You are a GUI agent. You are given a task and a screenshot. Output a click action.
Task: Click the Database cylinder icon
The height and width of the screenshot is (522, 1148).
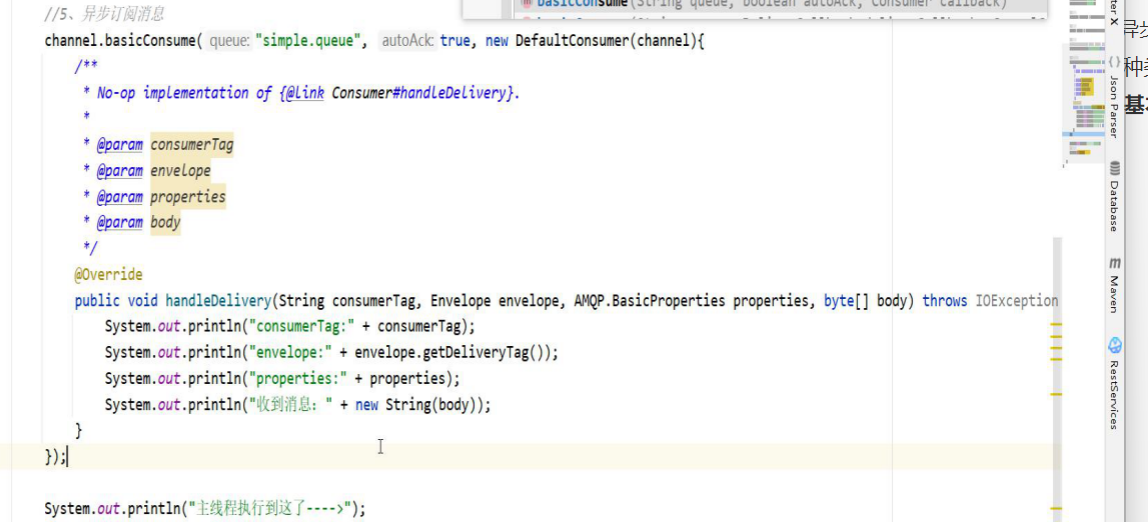click(1114, 168)
